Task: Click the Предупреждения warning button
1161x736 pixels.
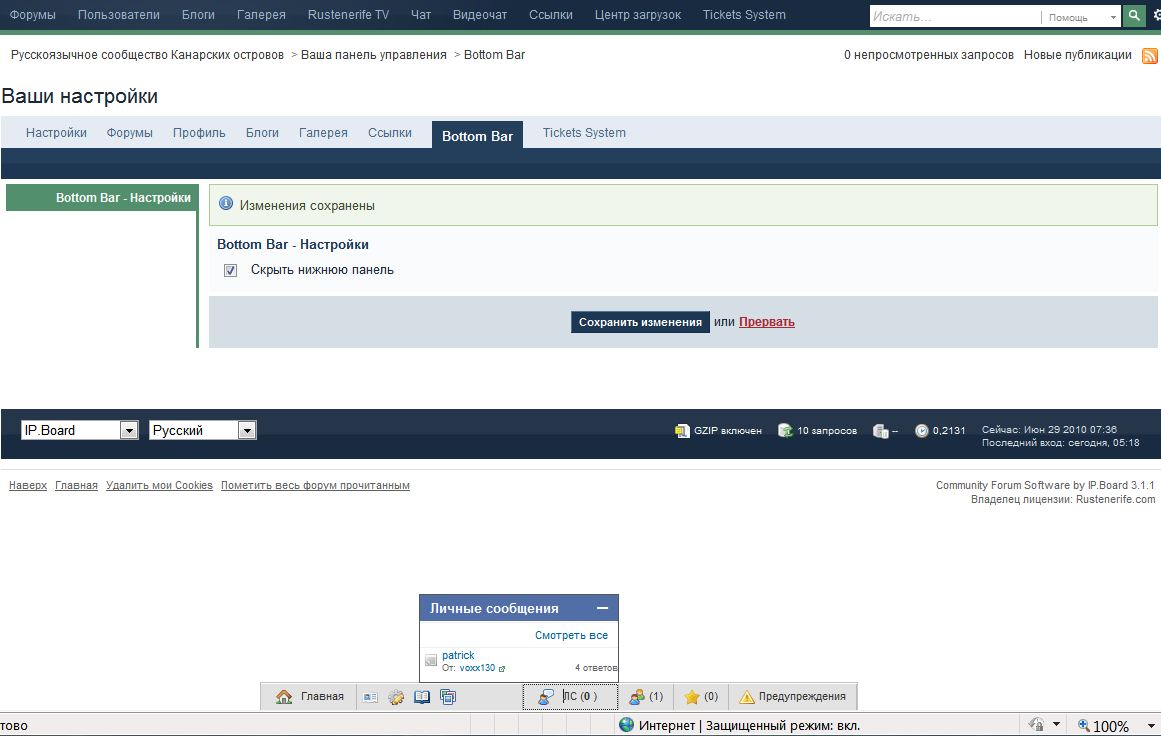Action: (x=792, y=697)
